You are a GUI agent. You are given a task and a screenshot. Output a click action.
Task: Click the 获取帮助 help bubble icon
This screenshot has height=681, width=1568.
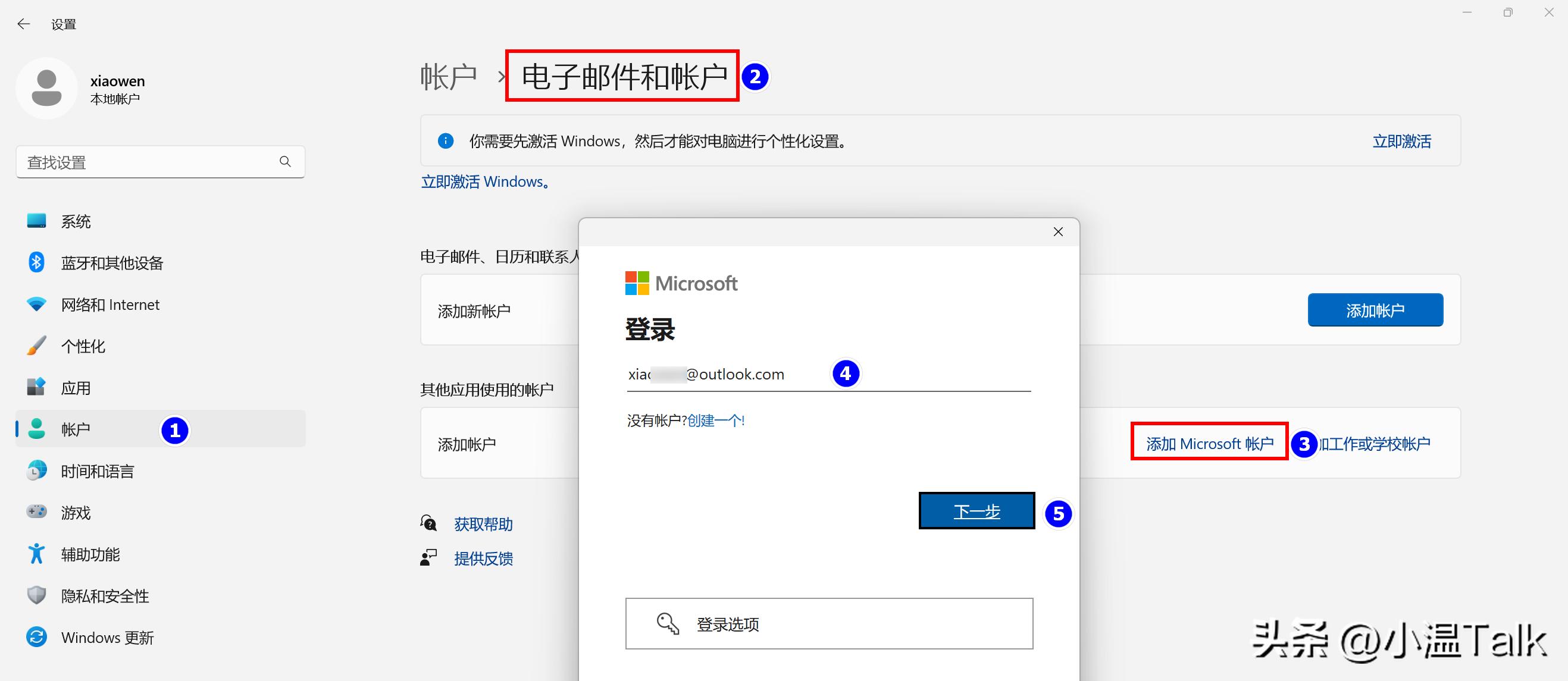tap(428, 523)
